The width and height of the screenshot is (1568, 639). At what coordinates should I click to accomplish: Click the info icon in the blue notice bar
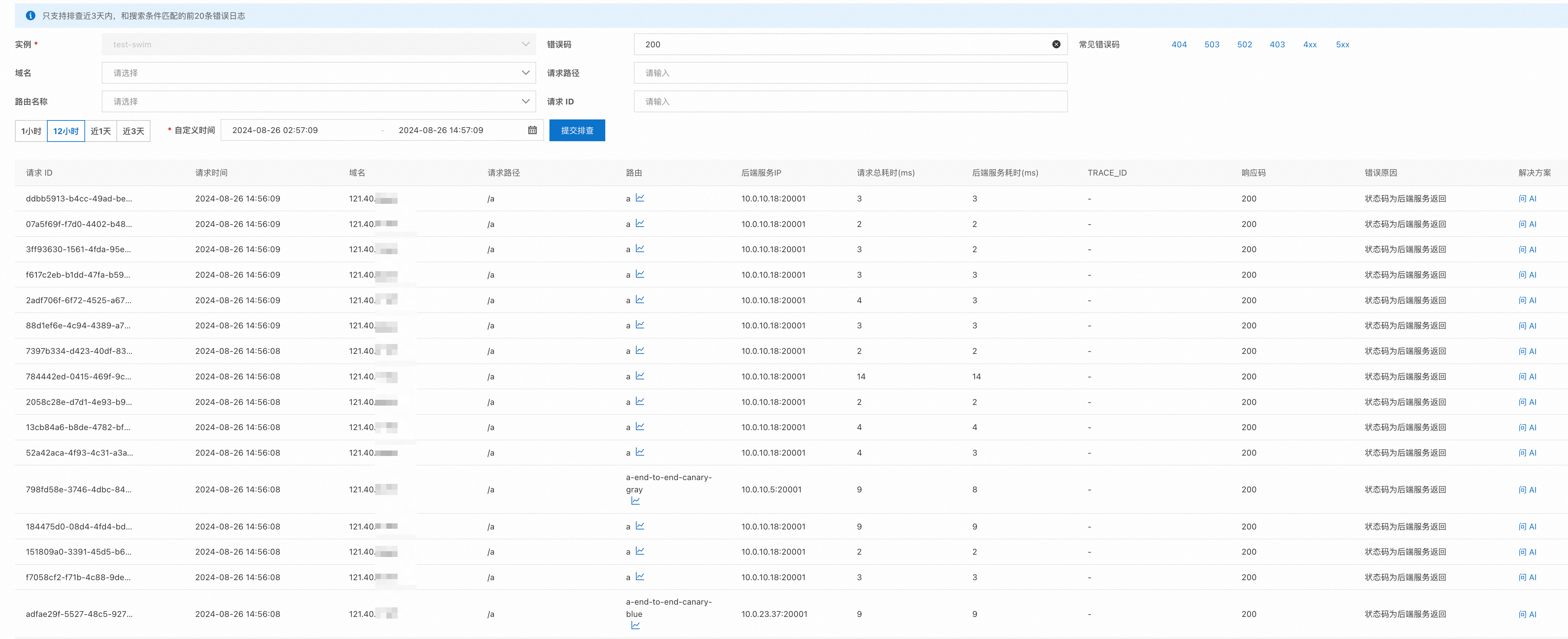[30, 16]
